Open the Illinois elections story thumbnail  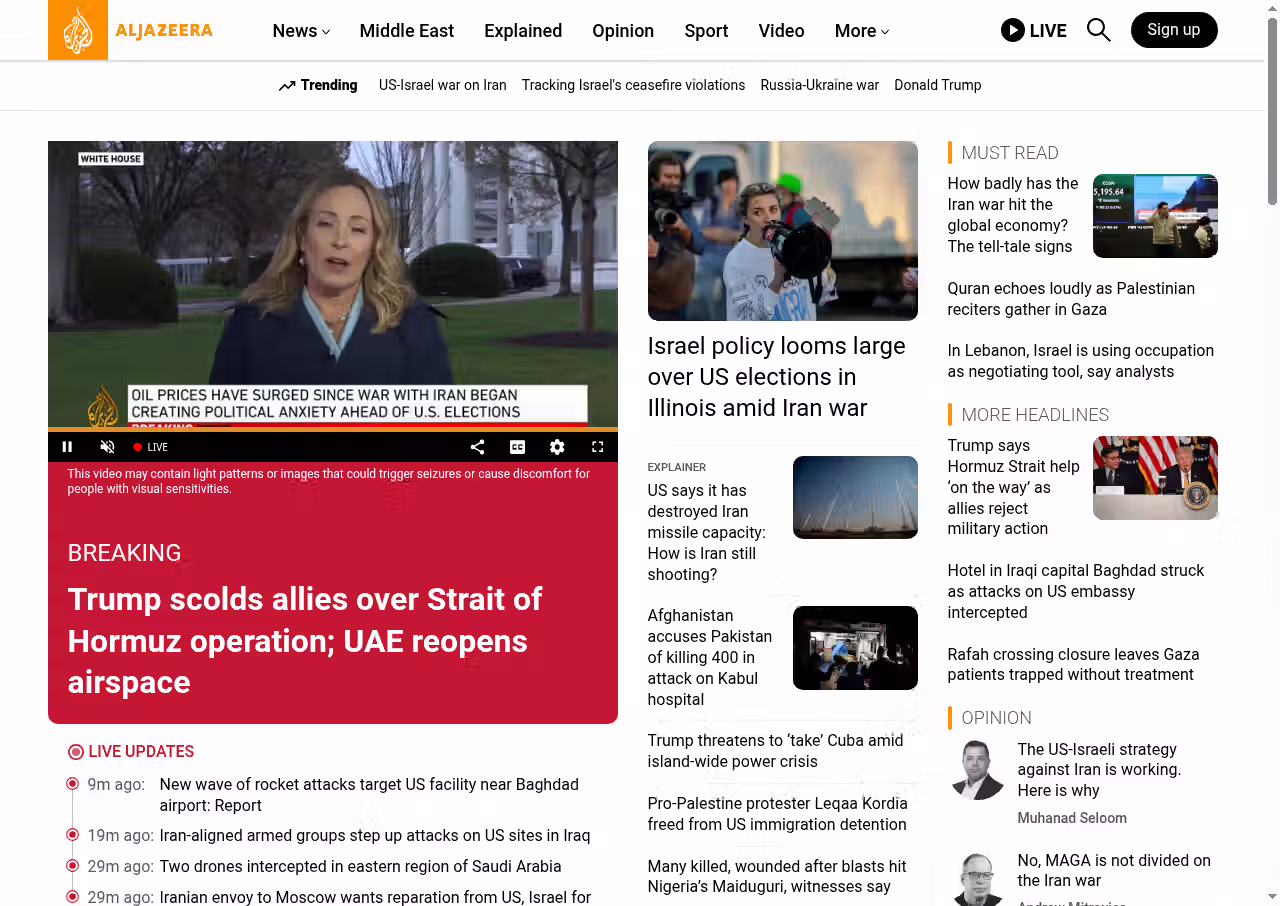point(782,231)
